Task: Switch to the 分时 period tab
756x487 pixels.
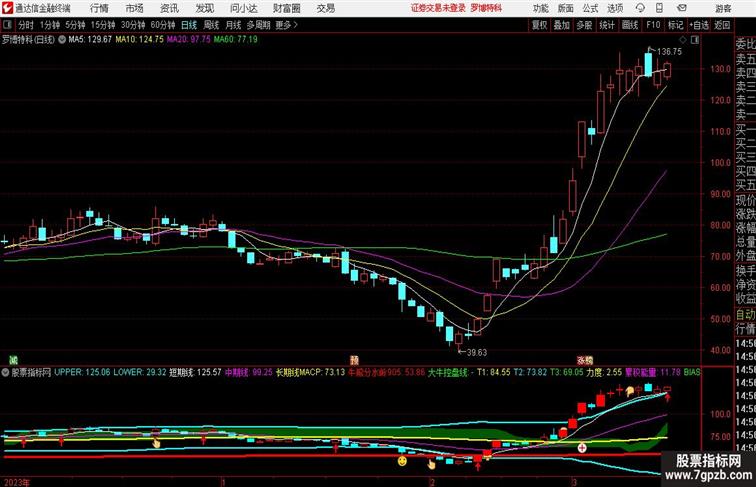Action: [26, 25]
